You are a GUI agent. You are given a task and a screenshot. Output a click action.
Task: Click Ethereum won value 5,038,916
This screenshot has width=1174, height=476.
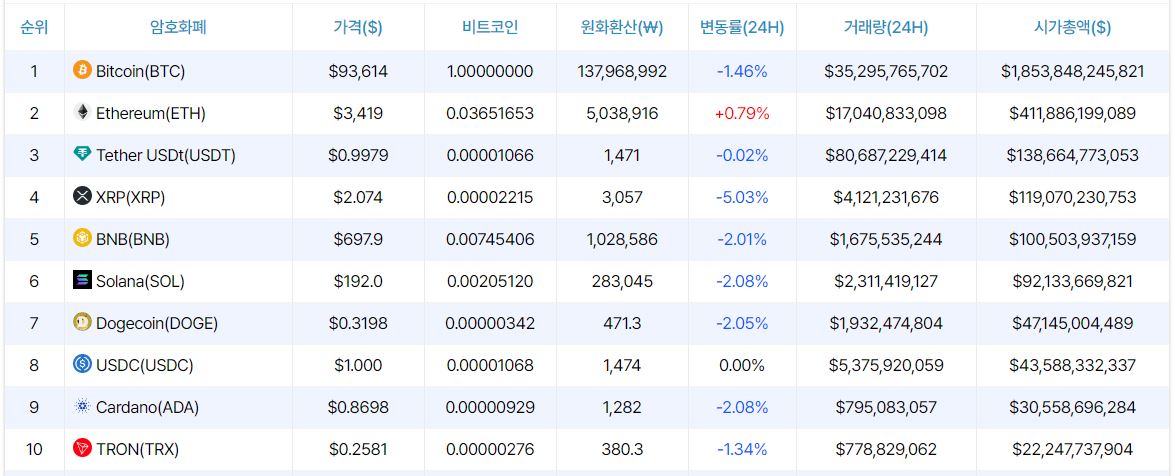coord(622,113)
